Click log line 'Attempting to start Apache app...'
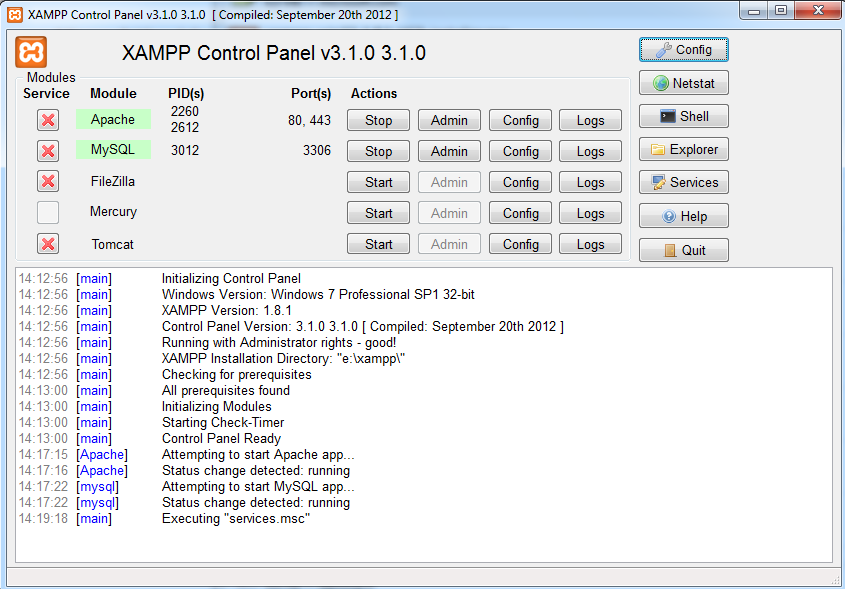Image resolution: width=845 pixels, height=589 pixels. tap(258, 455)
